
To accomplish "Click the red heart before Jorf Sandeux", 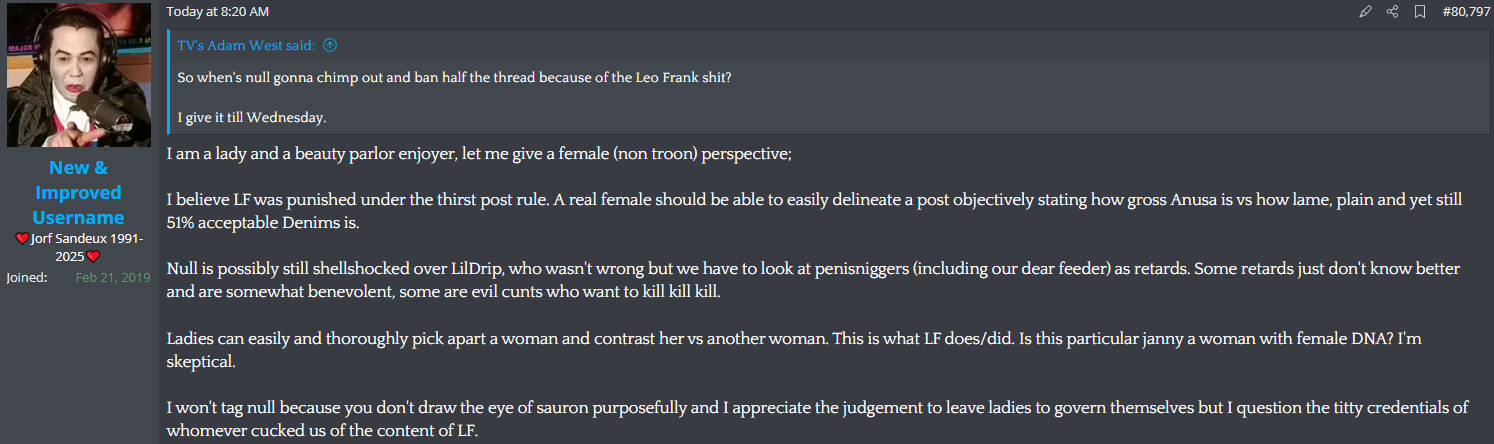I will (x=23, y=239).
